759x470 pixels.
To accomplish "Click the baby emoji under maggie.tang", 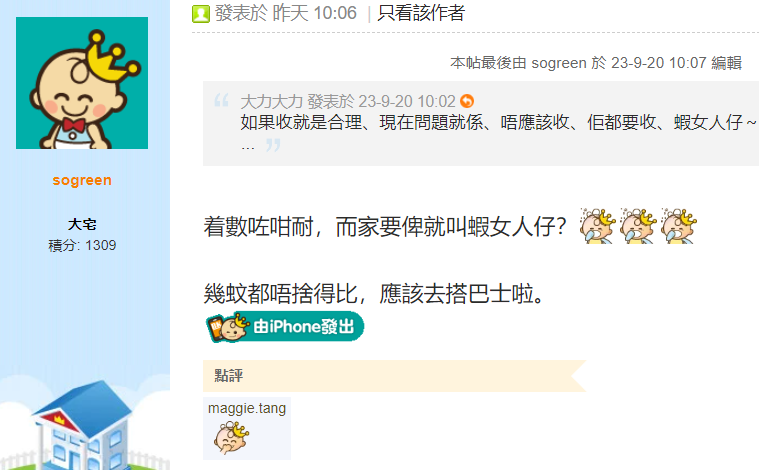I will (x=231, y=438).
